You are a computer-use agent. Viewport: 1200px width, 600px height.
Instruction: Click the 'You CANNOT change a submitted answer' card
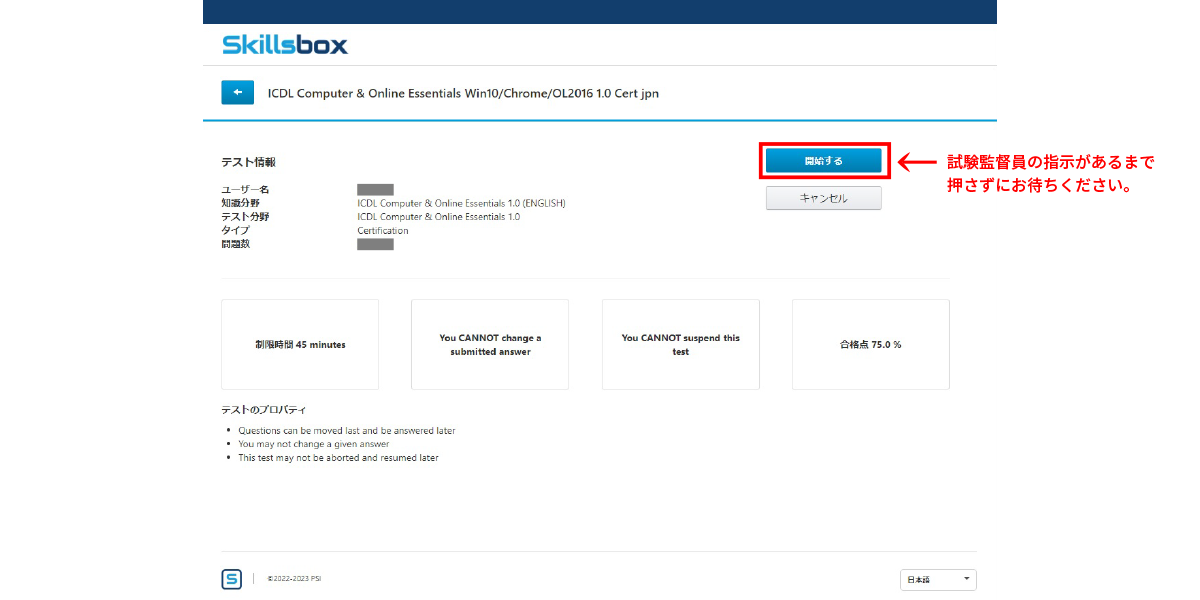(x=490, y=344)
